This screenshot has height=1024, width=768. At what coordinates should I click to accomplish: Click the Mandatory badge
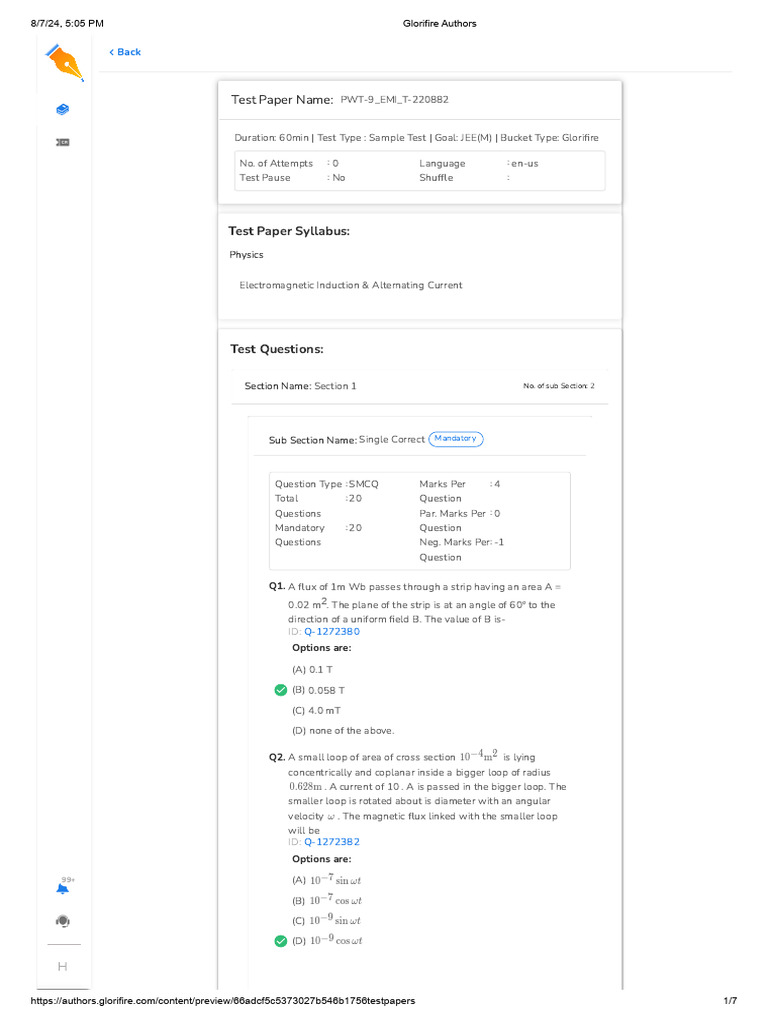click(x=456, y=439)
